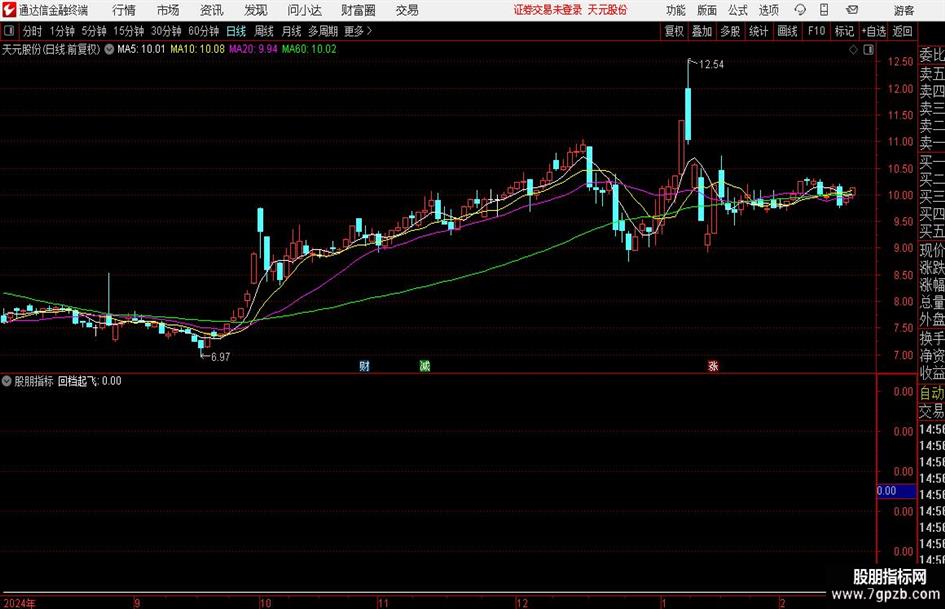Open the 问小达 menu
The width and height of the screenshot is (945, 609).
tap(304, 10)
